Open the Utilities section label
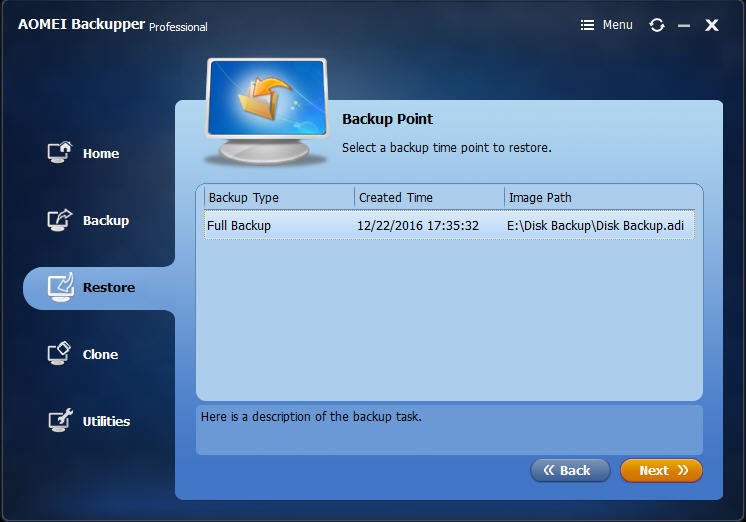The width and height of the screenshot is (746, 522). tap(106, 421)
